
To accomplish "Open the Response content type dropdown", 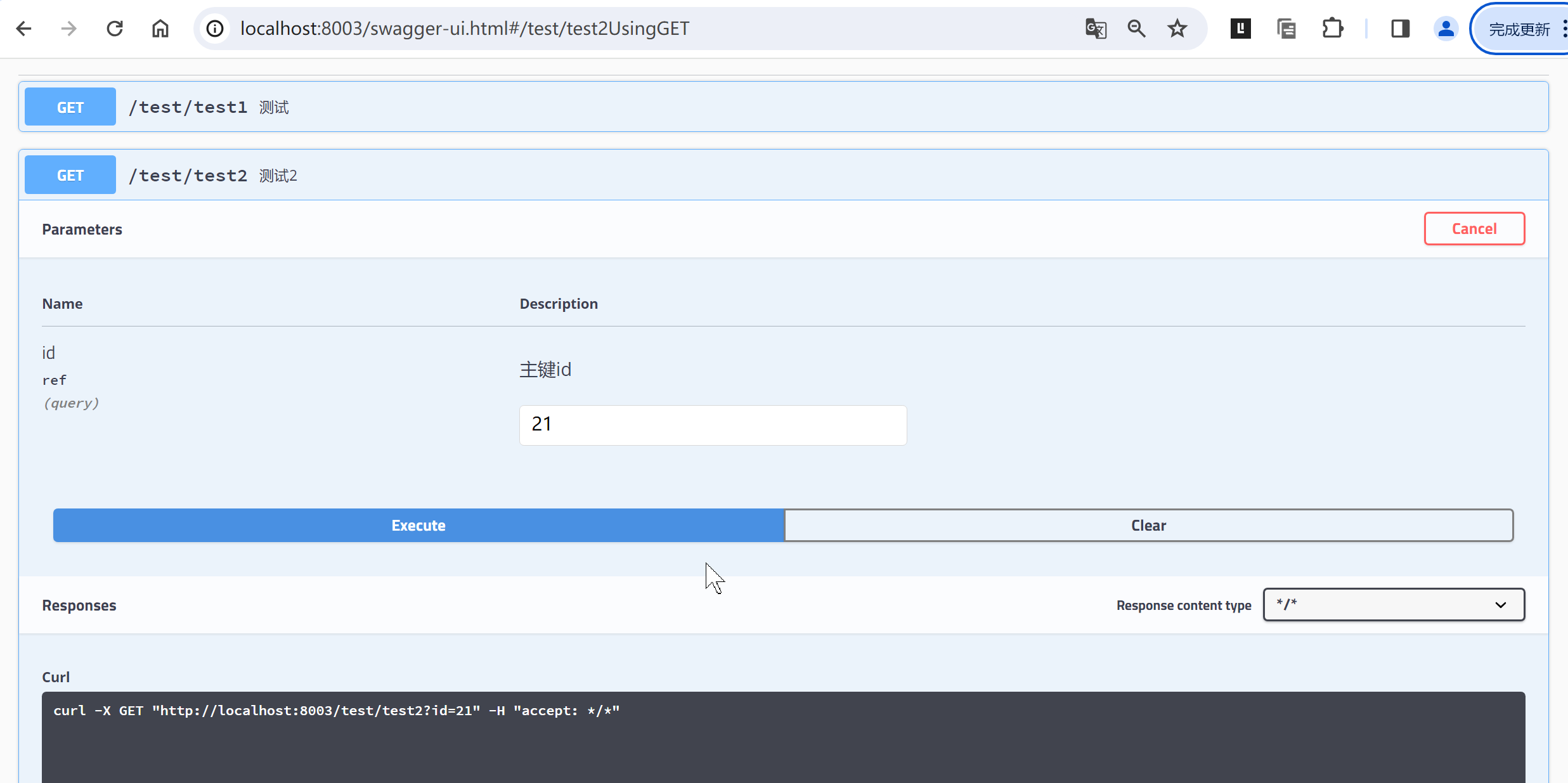I will (x=1394, y=605).
